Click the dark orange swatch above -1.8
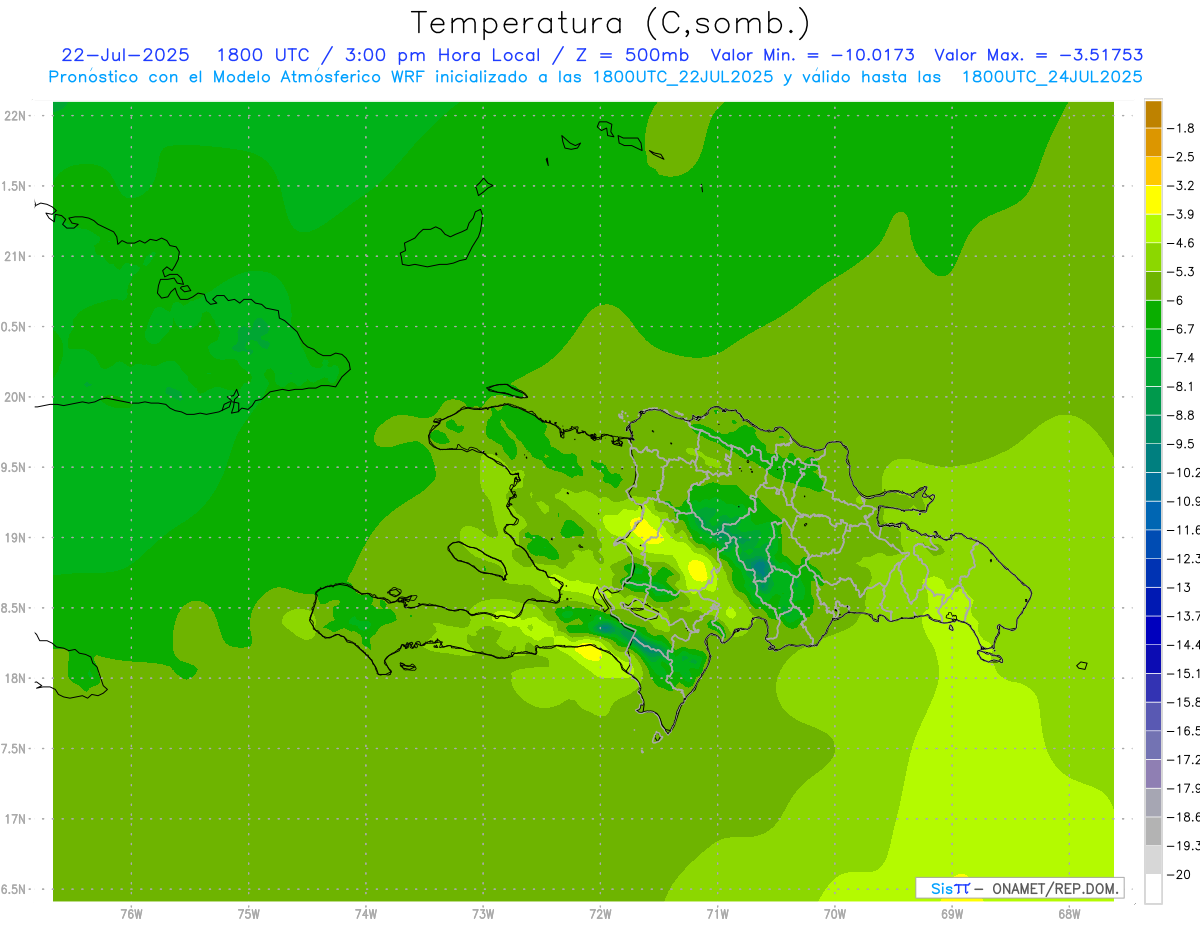This screenshot has height=927, width=1200. coord(1153,114)
